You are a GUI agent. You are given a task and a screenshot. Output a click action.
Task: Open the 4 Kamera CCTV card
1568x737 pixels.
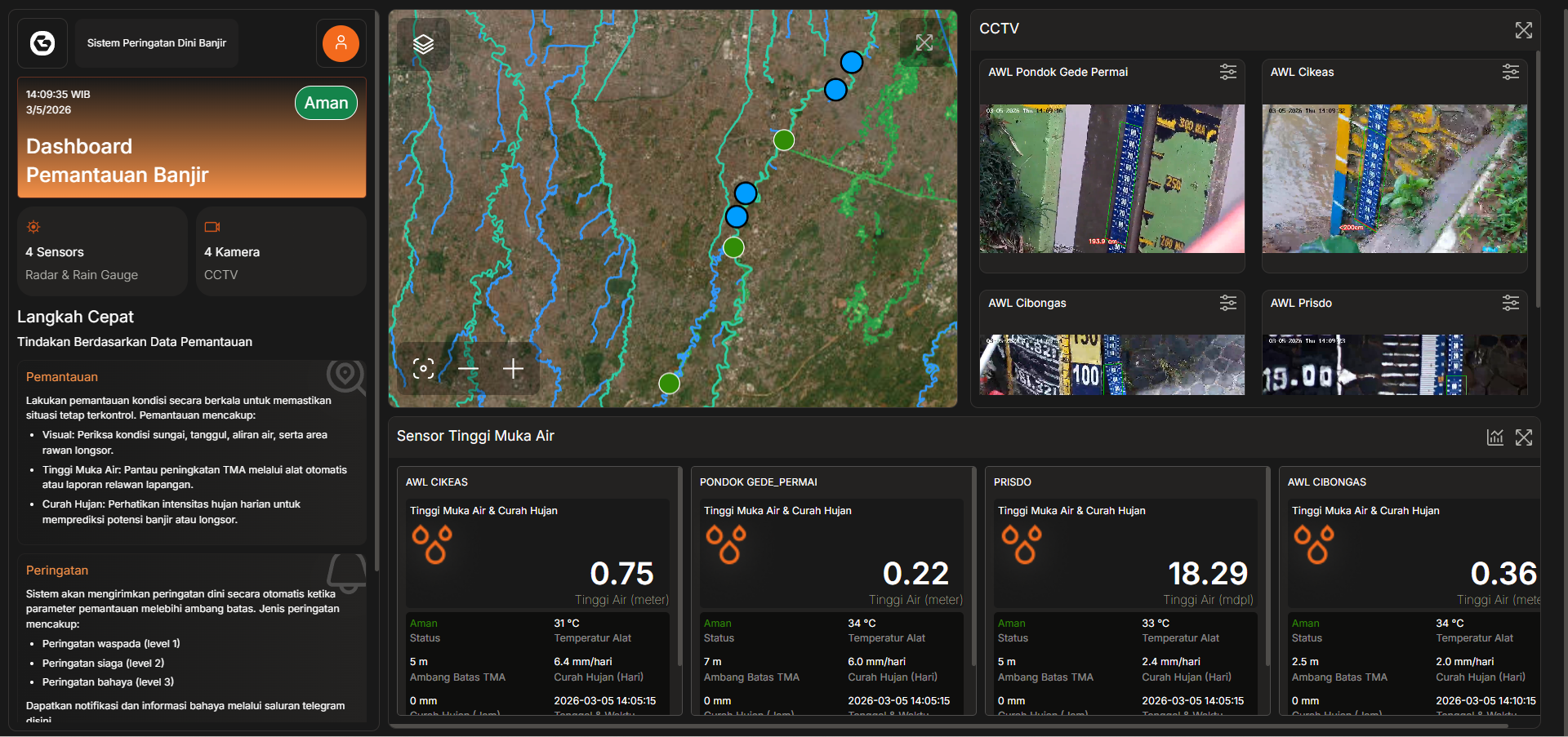(280, 251)
